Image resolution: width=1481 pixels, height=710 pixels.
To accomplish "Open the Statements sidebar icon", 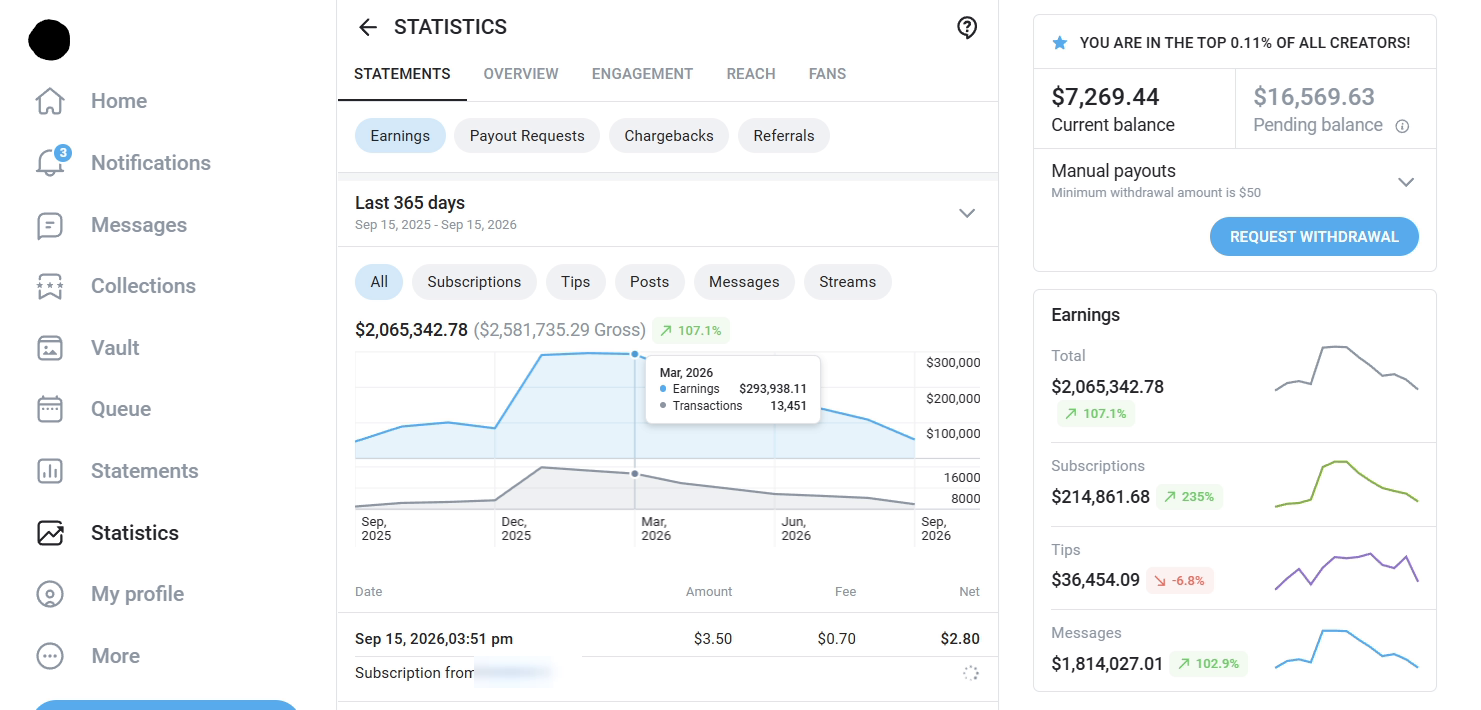I will click(x=50, y=471).
